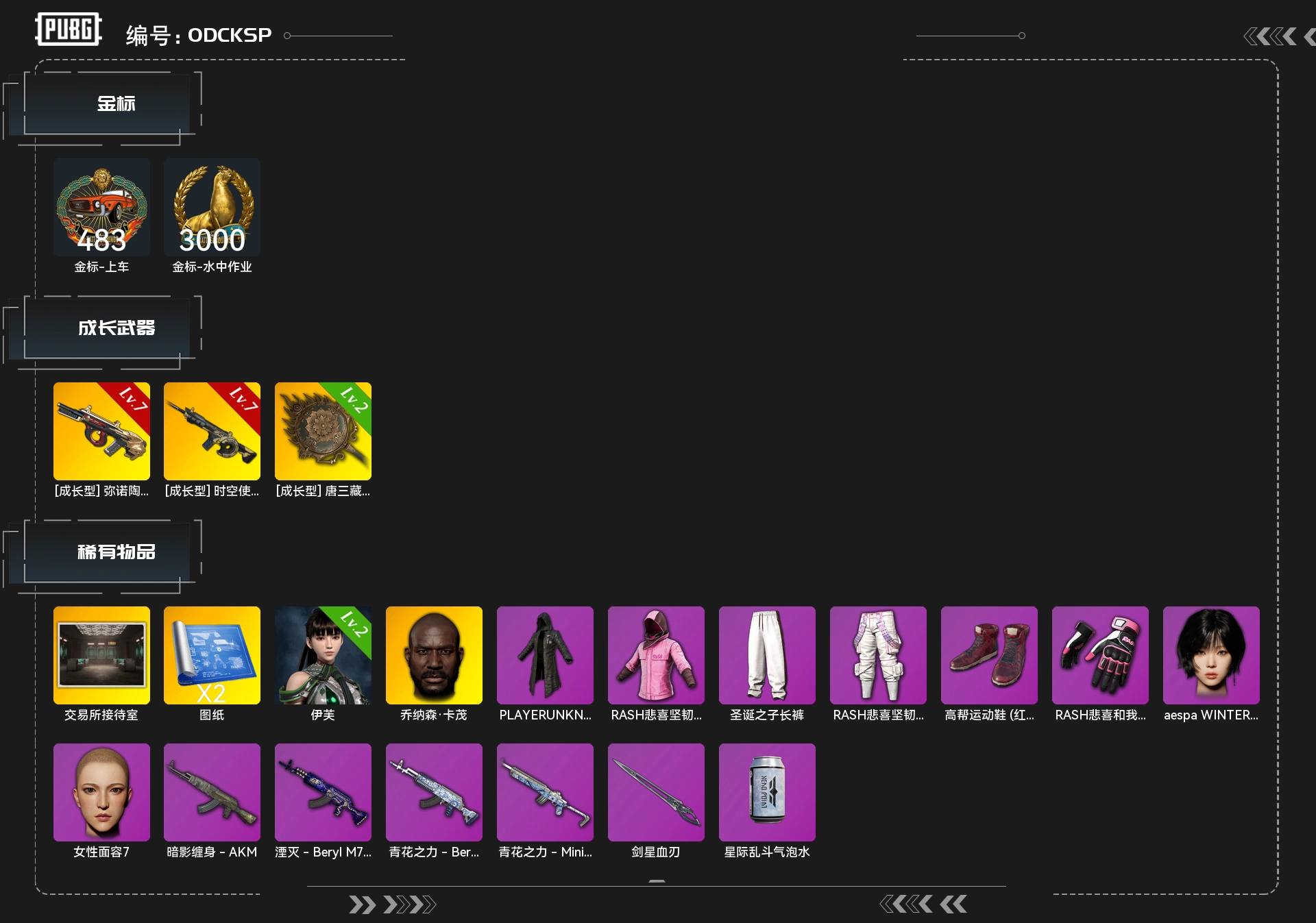Select the 青花之力 - Mini... rifle skin
This screenshot has height=923, width=1316.
tap(545, 792)
